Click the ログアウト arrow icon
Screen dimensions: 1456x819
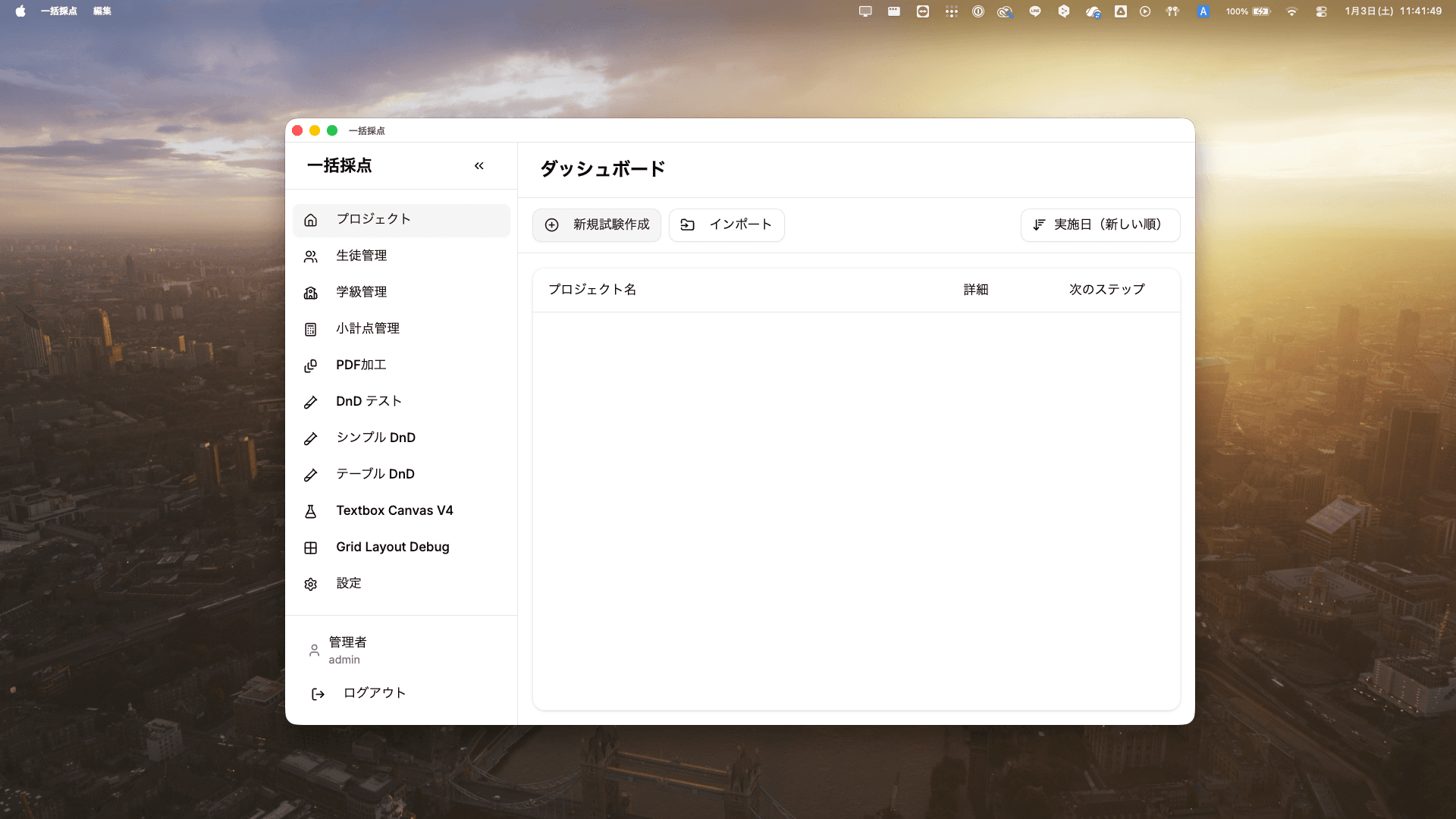click(x=317, y=692)
